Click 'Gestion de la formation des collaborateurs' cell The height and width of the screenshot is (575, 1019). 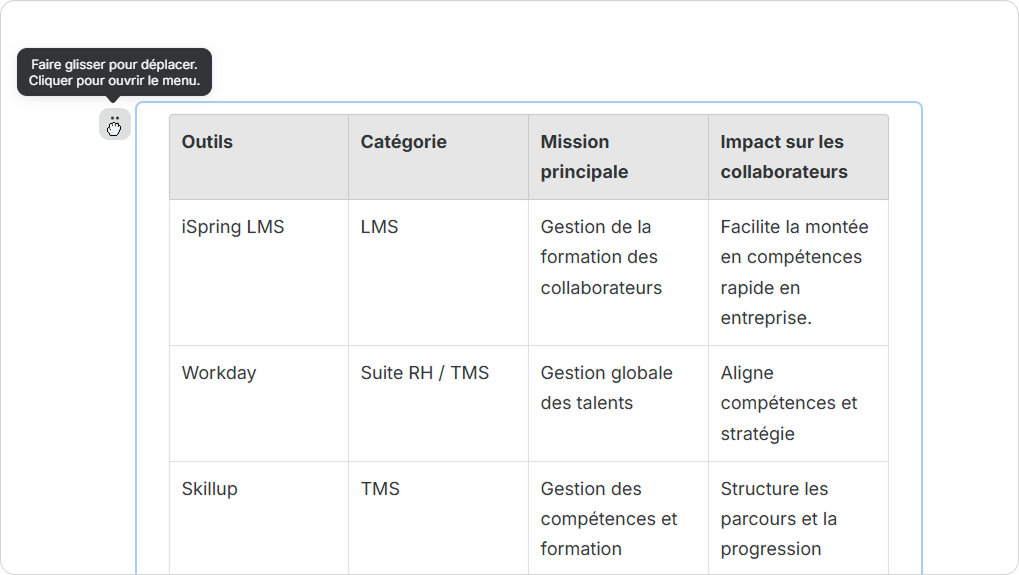601,257
